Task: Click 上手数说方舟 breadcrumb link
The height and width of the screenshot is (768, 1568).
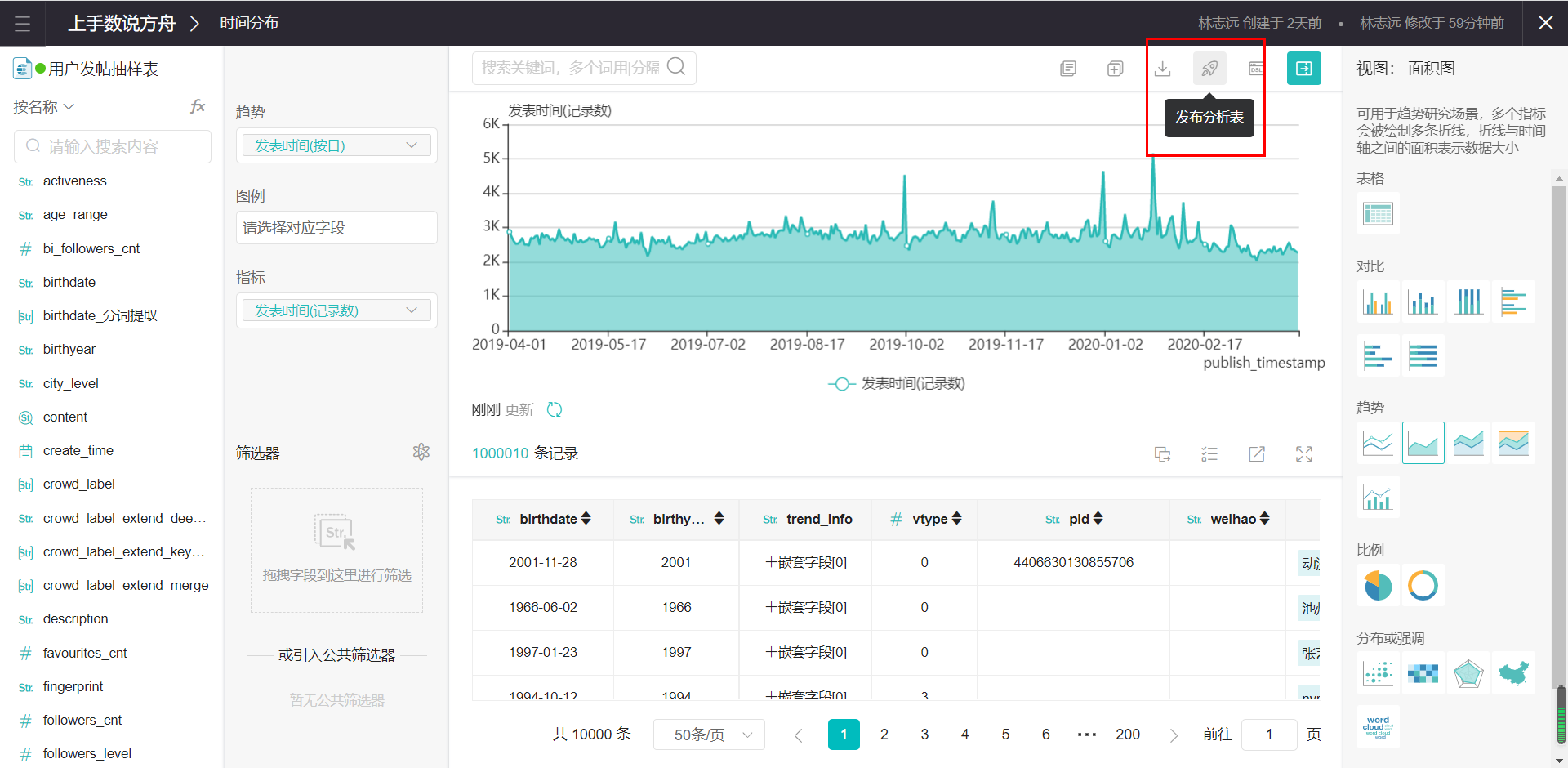Action: (x=122, y=23)
